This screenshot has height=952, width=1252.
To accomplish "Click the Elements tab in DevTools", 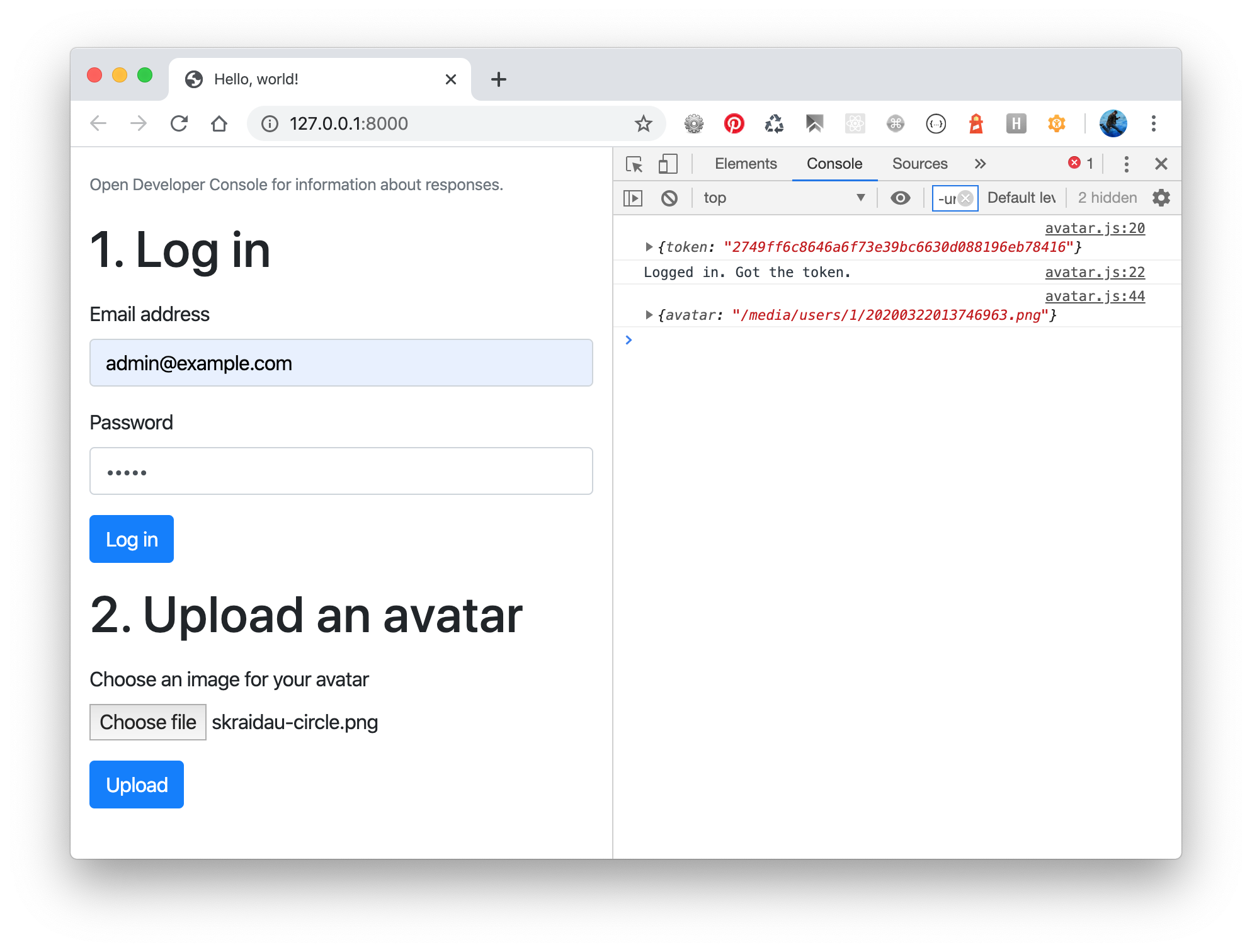I will click(x=745, y=163).
